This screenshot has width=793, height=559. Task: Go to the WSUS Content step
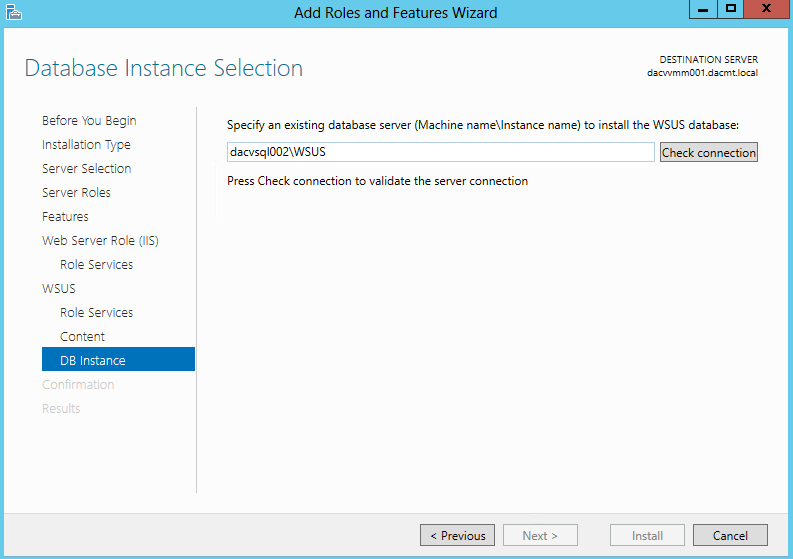[x=82, y=337]
